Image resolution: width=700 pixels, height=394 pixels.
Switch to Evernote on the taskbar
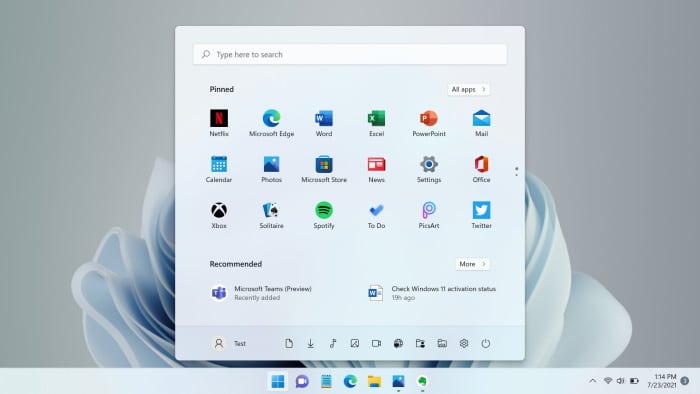pyautogui.click(x=422, y=381)
